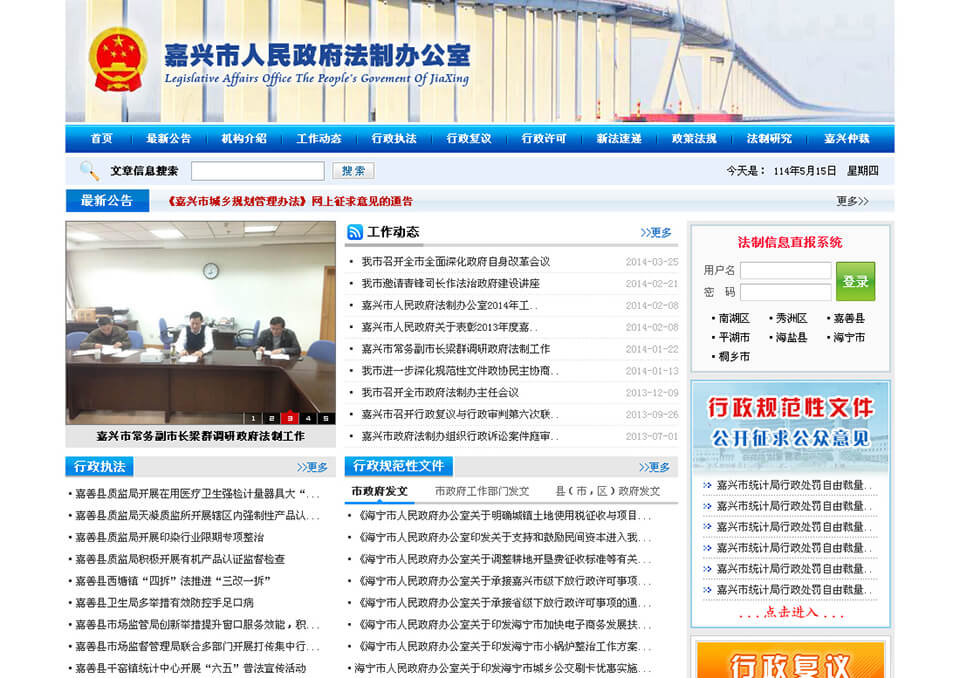Image resolution: width=960 pixels, height=678 pixels.
Task: Go to 行政复议 in navigation bar
Action: (469, 139)
